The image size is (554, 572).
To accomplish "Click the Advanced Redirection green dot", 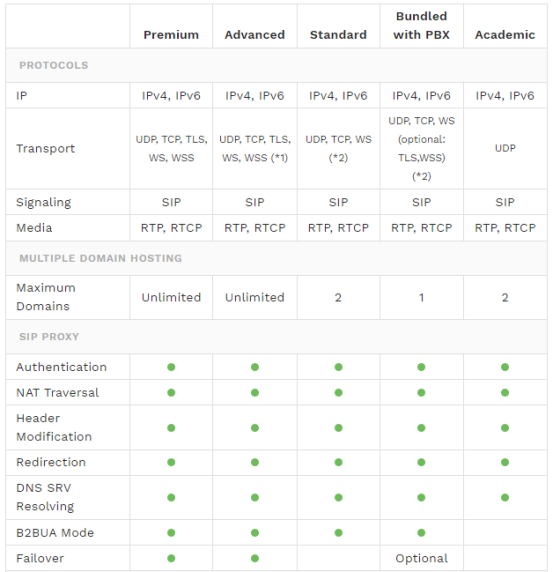I will 255,462.
